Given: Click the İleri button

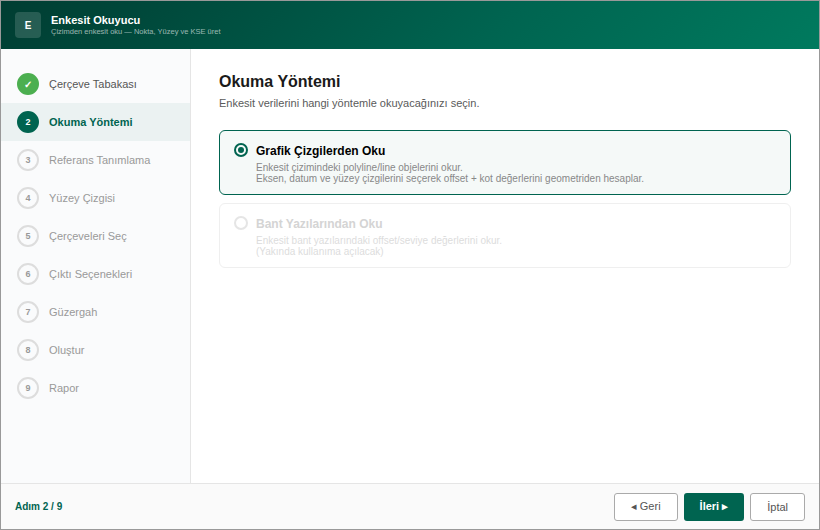Looking at the screenshot, I should (713, 506).
